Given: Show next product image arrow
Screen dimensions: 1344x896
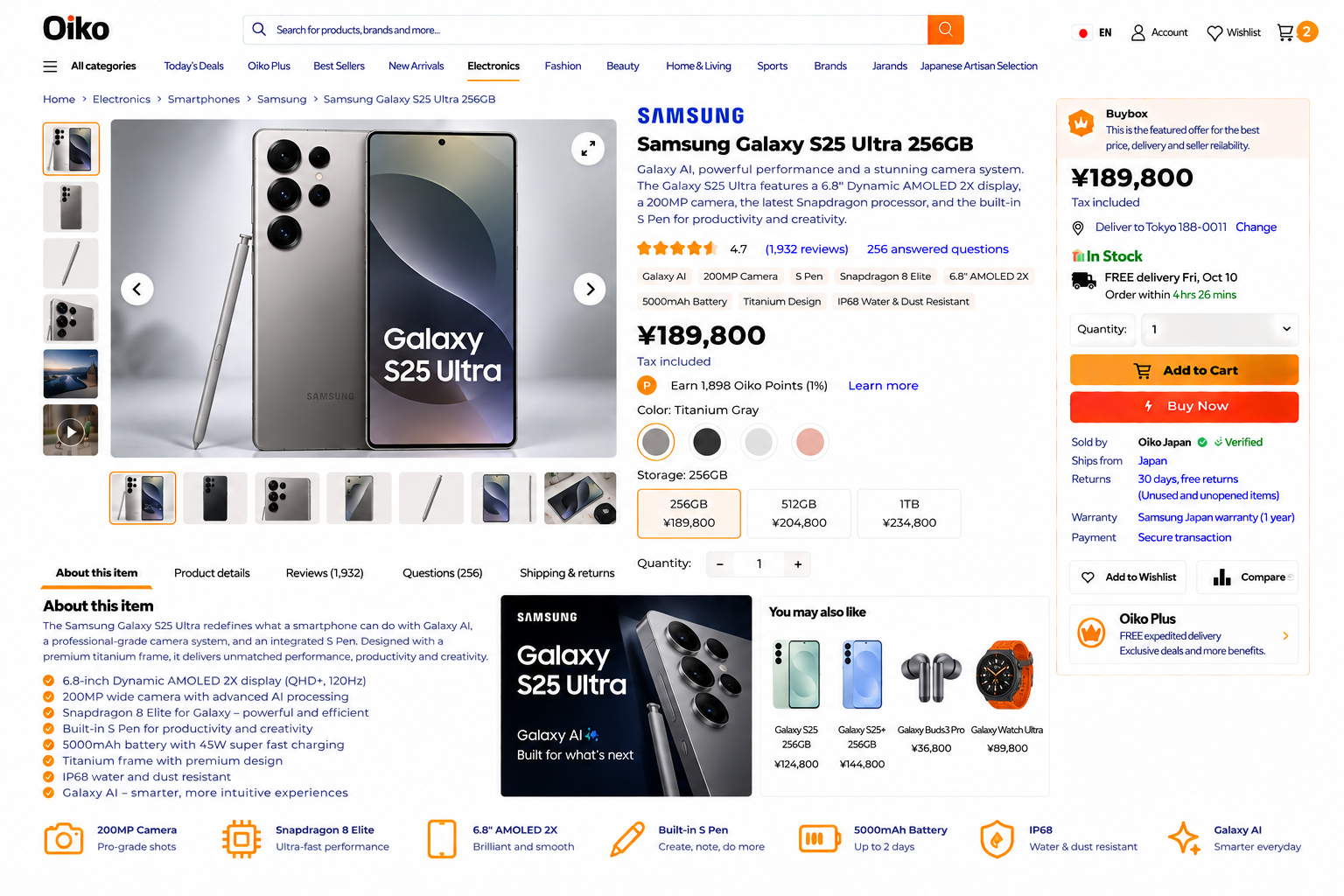Looking at the screenshot, I should (x=590, y=289).
